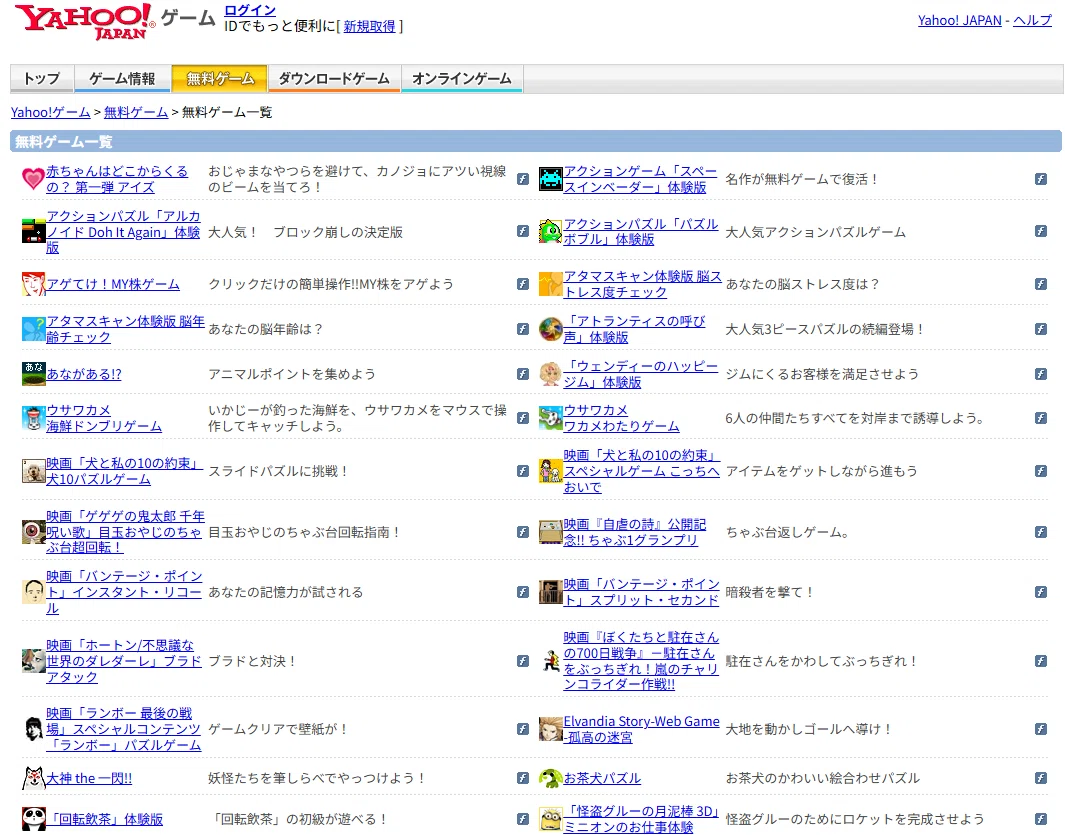Click the ブラドアタック game icon
Screen dimensions: 1065x835
pos(33,660)
